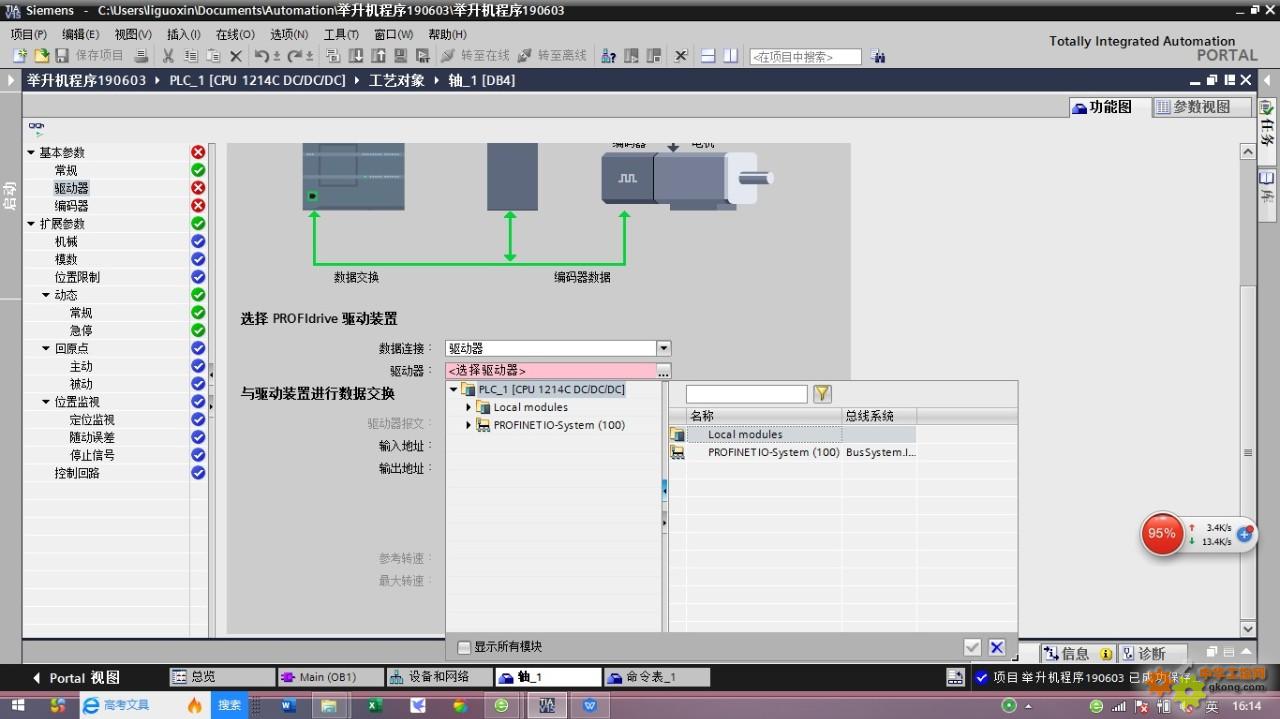Click the filter text field in picker
Image resolution: width=1280 pixels, height=719 pixels.
[746, 394]
